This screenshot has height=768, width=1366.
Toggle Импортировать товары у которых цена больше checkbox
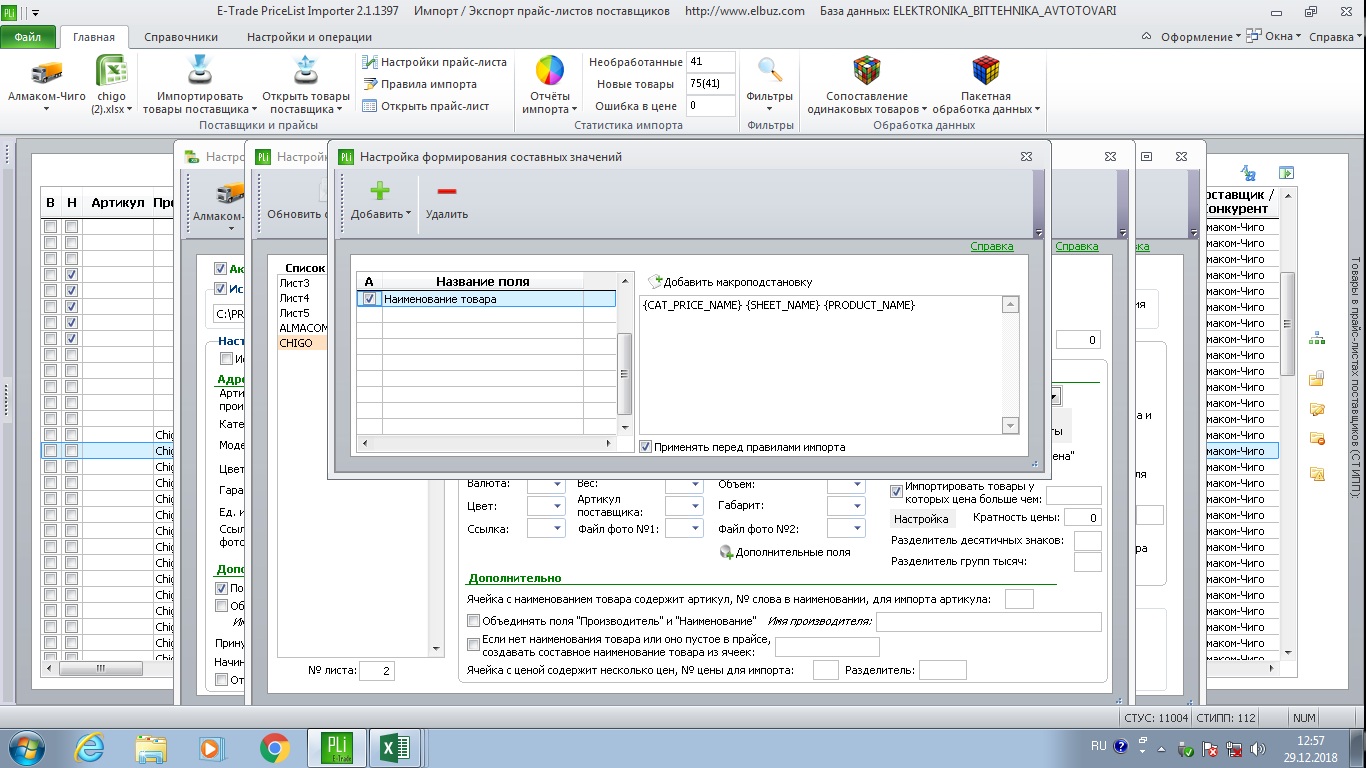pos(897,492)
